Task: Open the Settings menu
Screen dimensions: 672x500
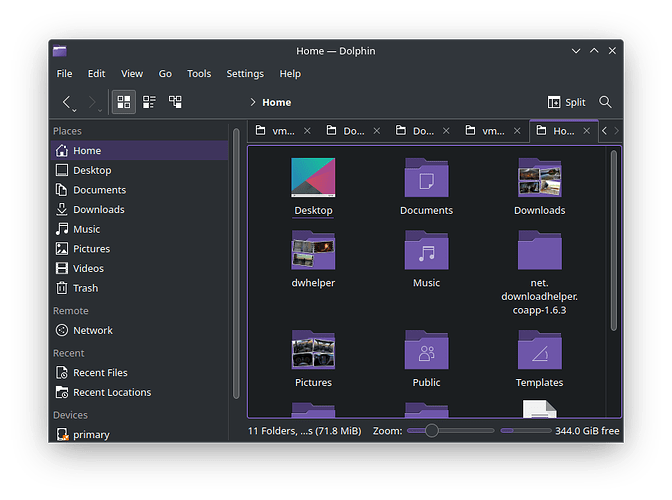Action: click(x=245, y=74)
